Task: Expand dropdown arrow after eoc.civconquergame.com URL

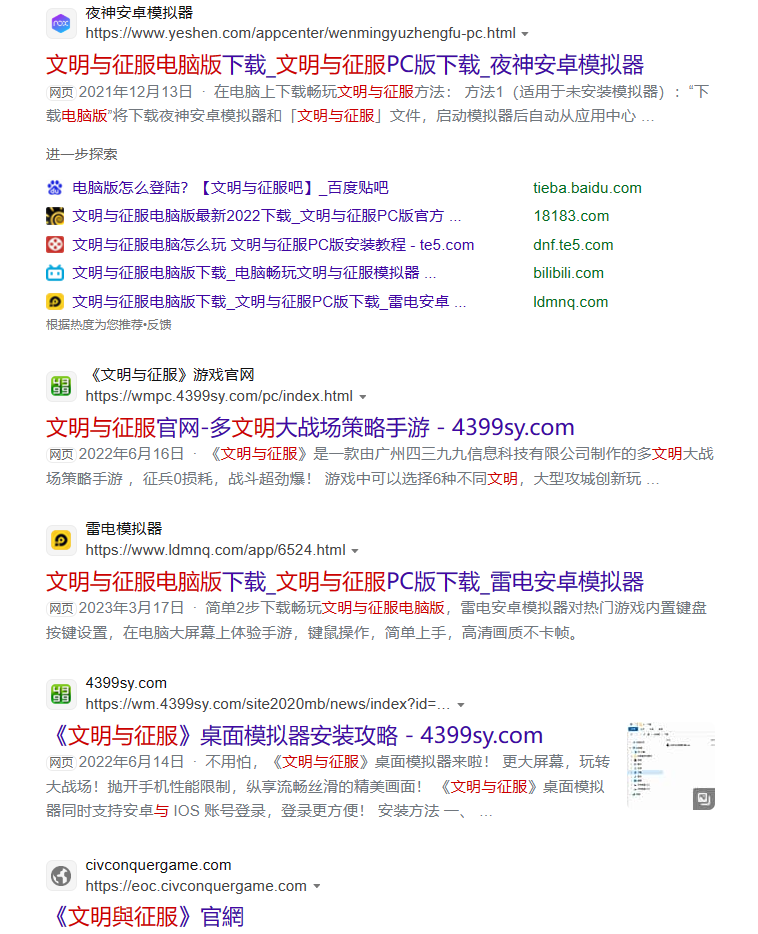Action: point(317,886)
